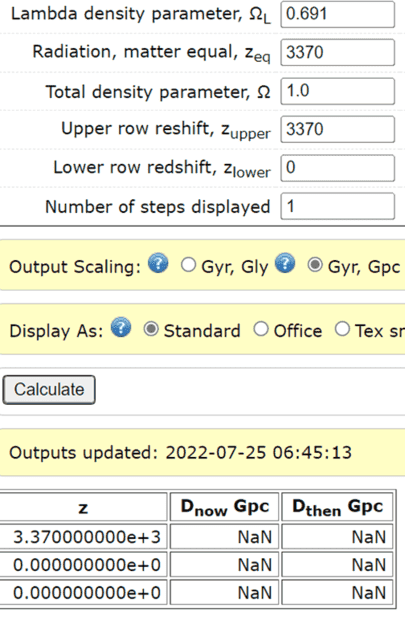Screen dimensions: 405x620
Task: Click the Dthen Gpc column header
Action: coord(337,507)
